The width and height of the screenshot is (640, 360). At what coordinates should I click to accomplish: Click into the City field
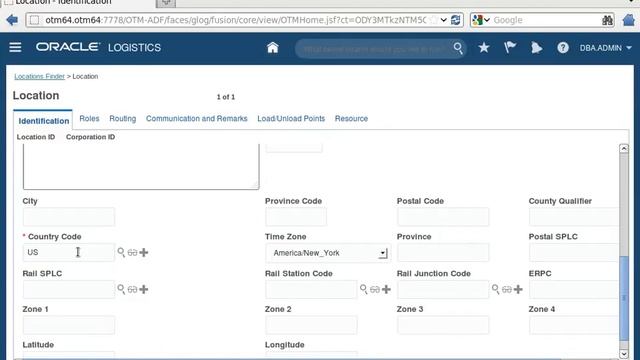point(69,217)
